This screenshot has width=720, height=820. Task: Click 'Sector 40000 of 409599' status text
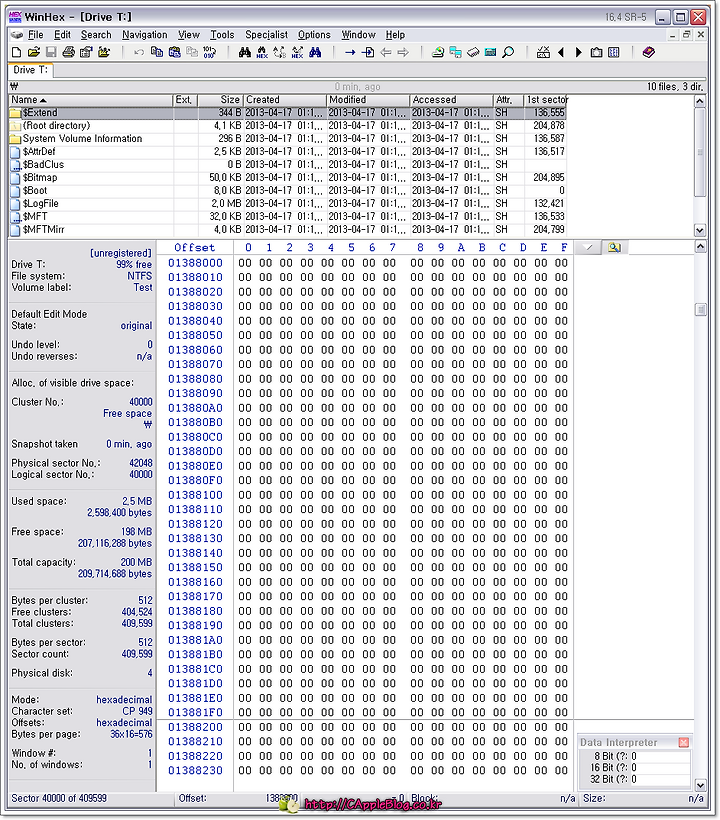point(59,799)
